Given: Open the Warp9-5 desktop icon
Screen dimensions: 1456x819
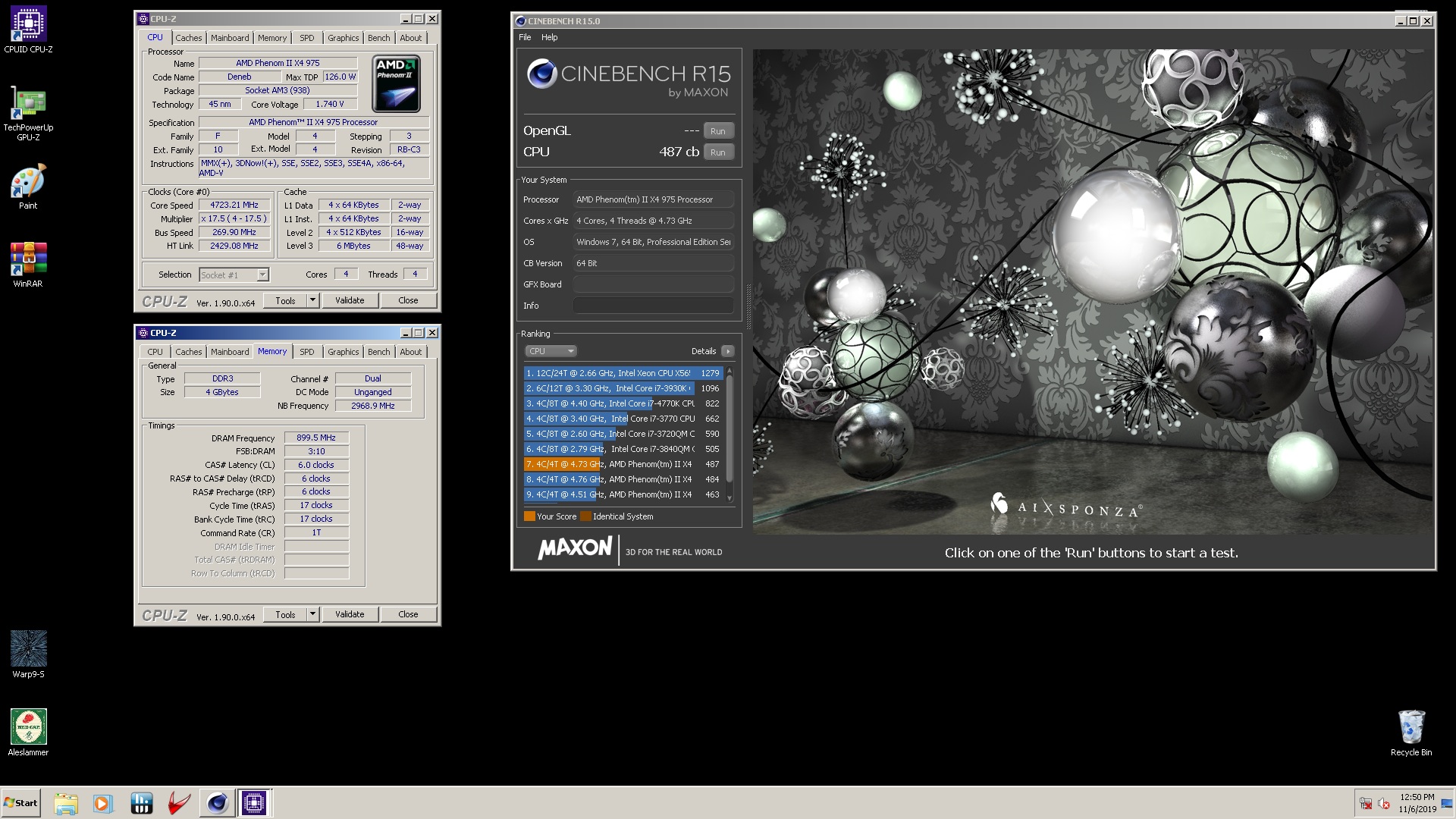Looking at the screenshot, I should tap(28, 654).
